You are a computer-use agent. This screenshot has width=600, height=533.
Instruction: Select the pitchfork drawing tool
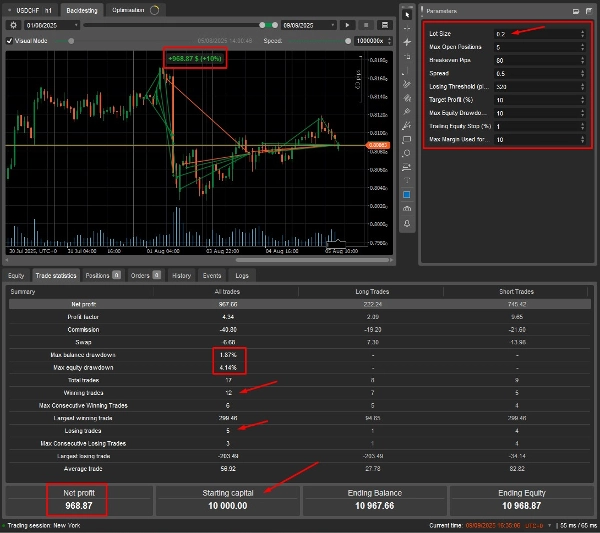(x=407, y=111)
